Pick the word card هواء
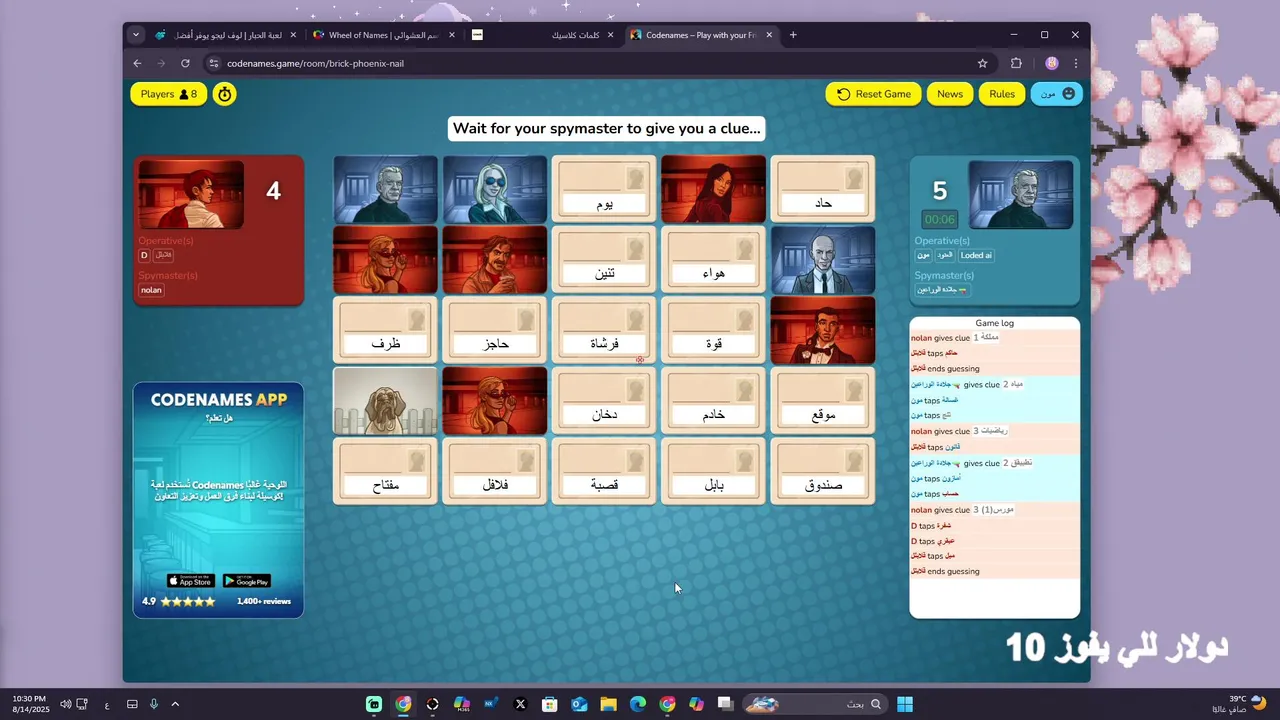The image size is (1280, 720). (x=714, y=259)
